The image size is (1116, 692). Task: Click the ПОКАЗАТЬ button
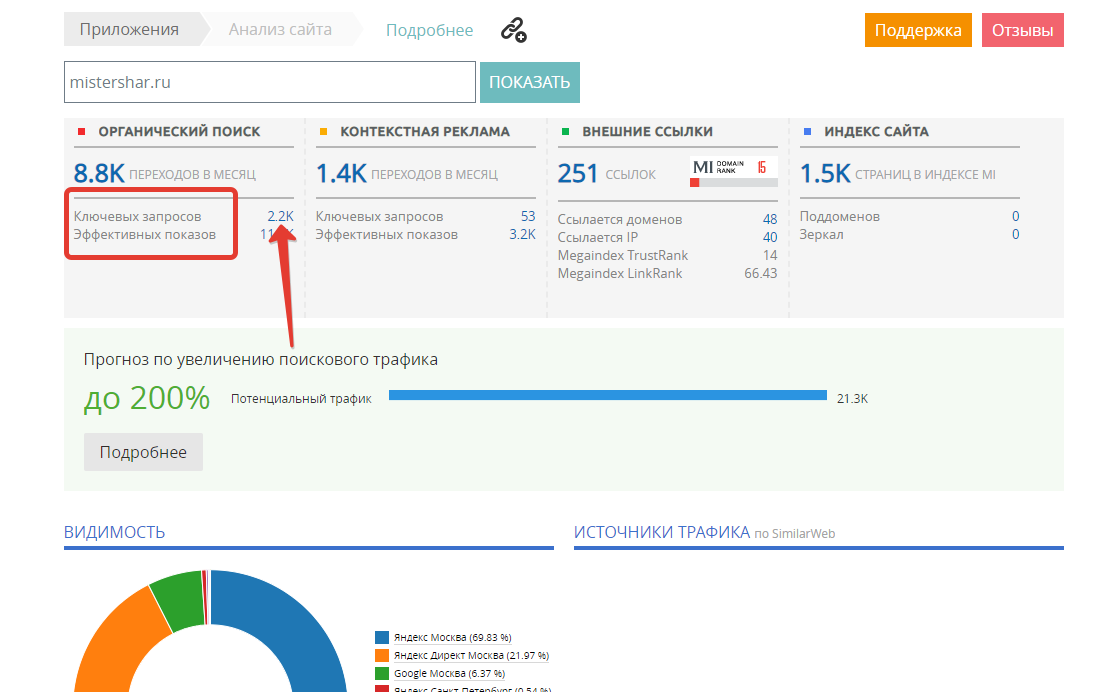530,82
